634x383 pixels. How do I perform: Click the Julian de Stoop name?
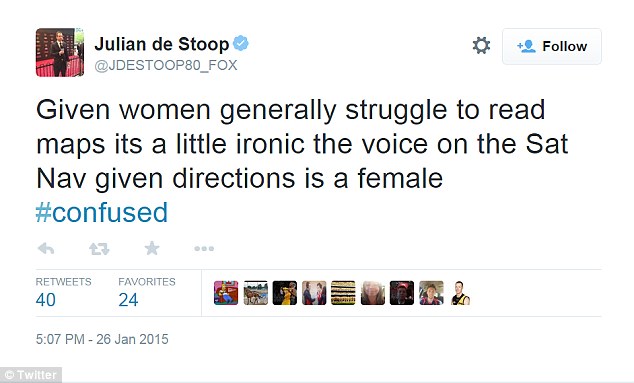coord(162,44)
